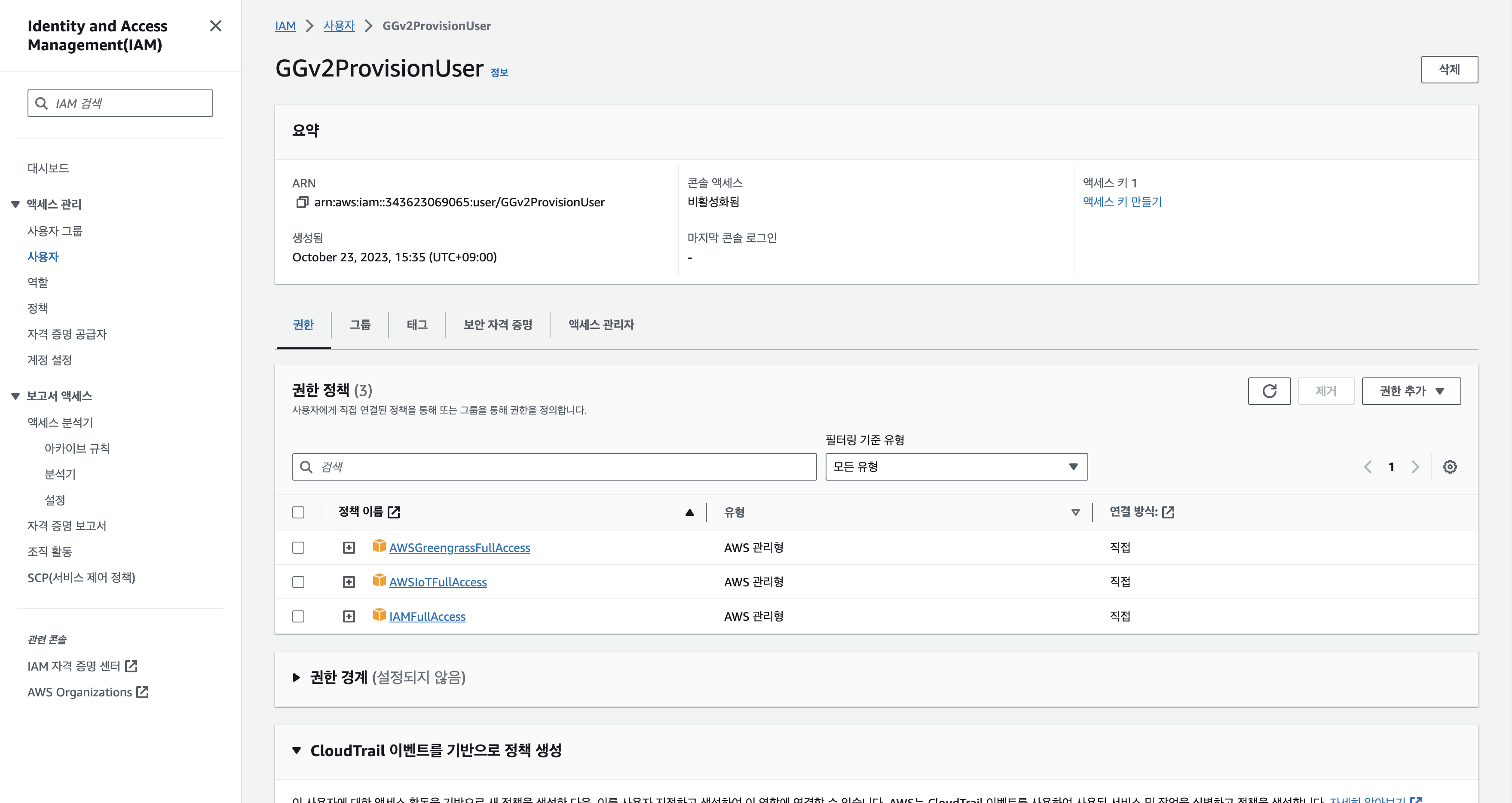This screenshot has height=803, width=1512.
Task: Check the AWSGreengrassFullAccess row checkbox
Action: pos(298,548)
